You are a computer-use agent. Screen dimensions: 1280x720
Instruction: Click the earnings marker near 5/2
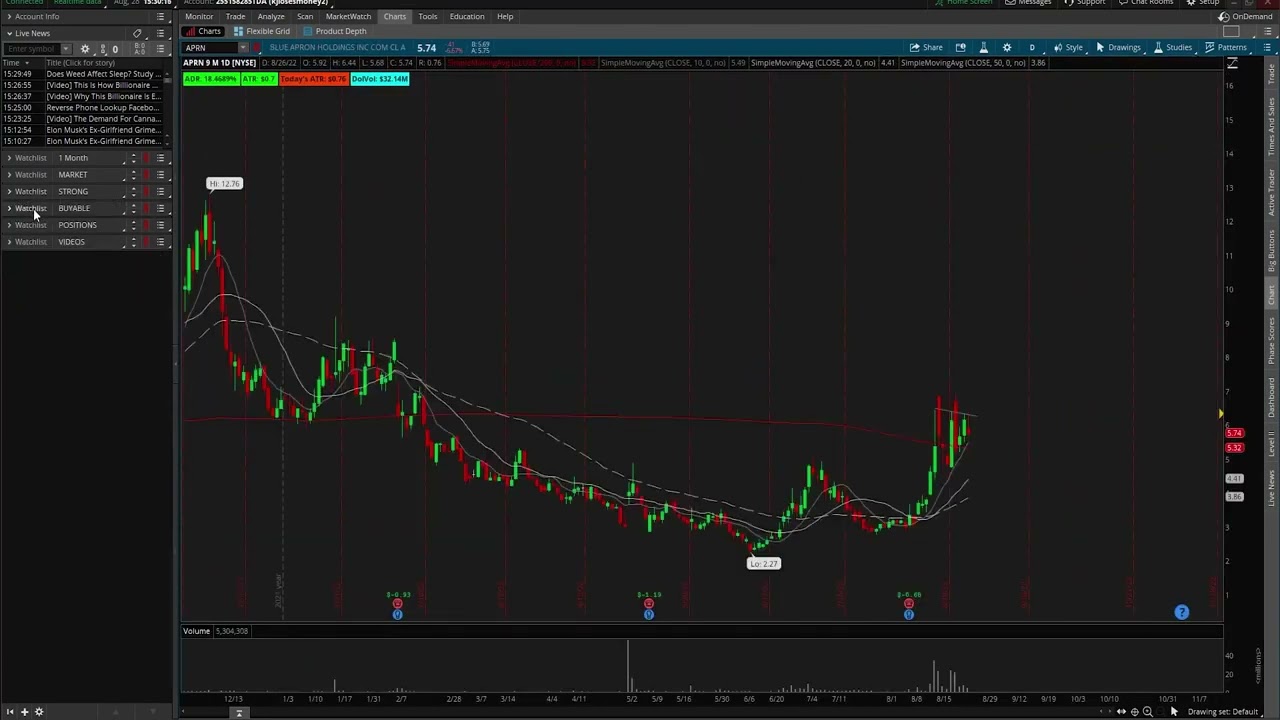[649, 604]
